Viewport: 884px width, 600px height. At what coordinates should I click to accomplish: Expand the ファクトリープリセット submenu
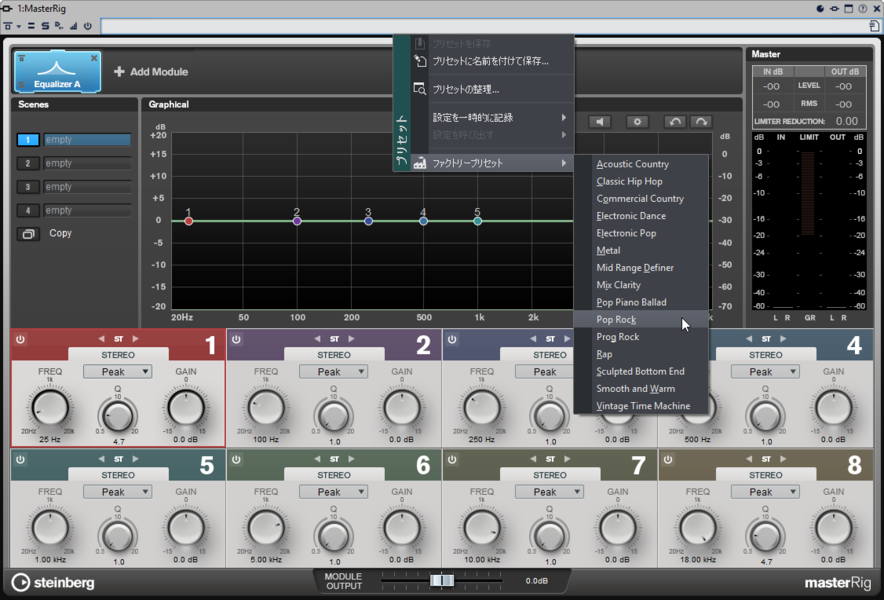(x=492, y=163)
